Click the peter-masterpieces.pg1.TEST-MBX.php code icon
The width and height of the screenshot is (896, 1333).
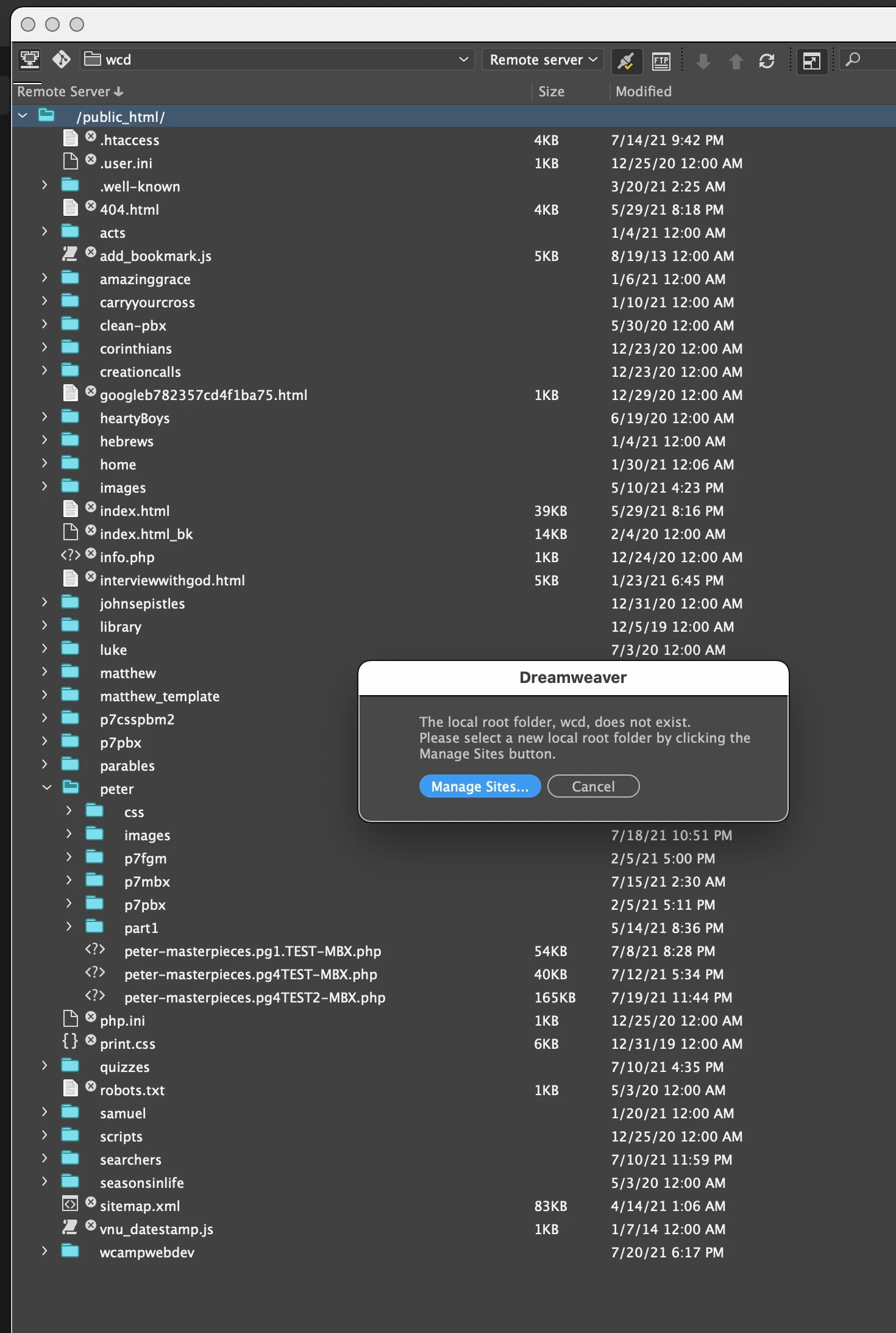pyautogui.click(x=94, y=949)
